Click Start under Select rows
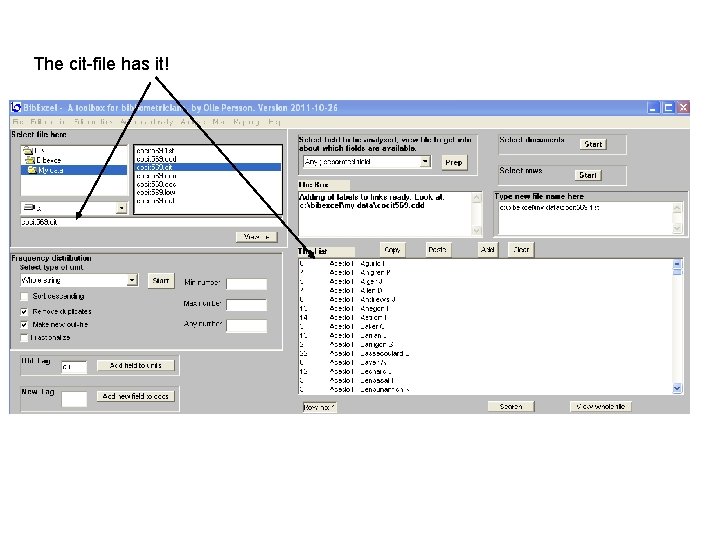This screenshot has width=720, height=540. [588, 175]
